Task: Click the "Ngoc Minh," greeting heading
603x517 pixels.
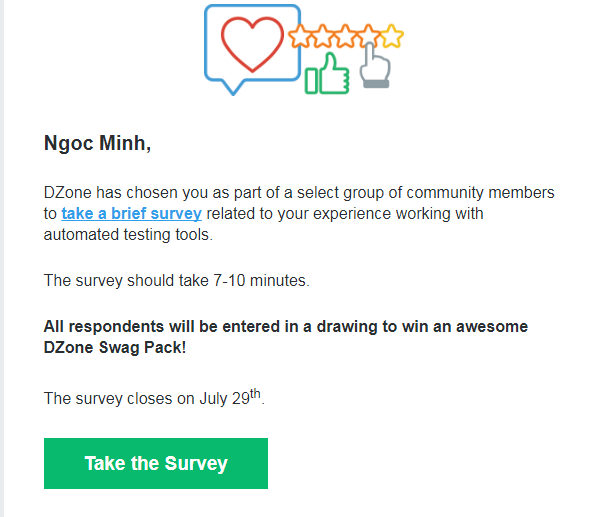Action: [97, 143]
